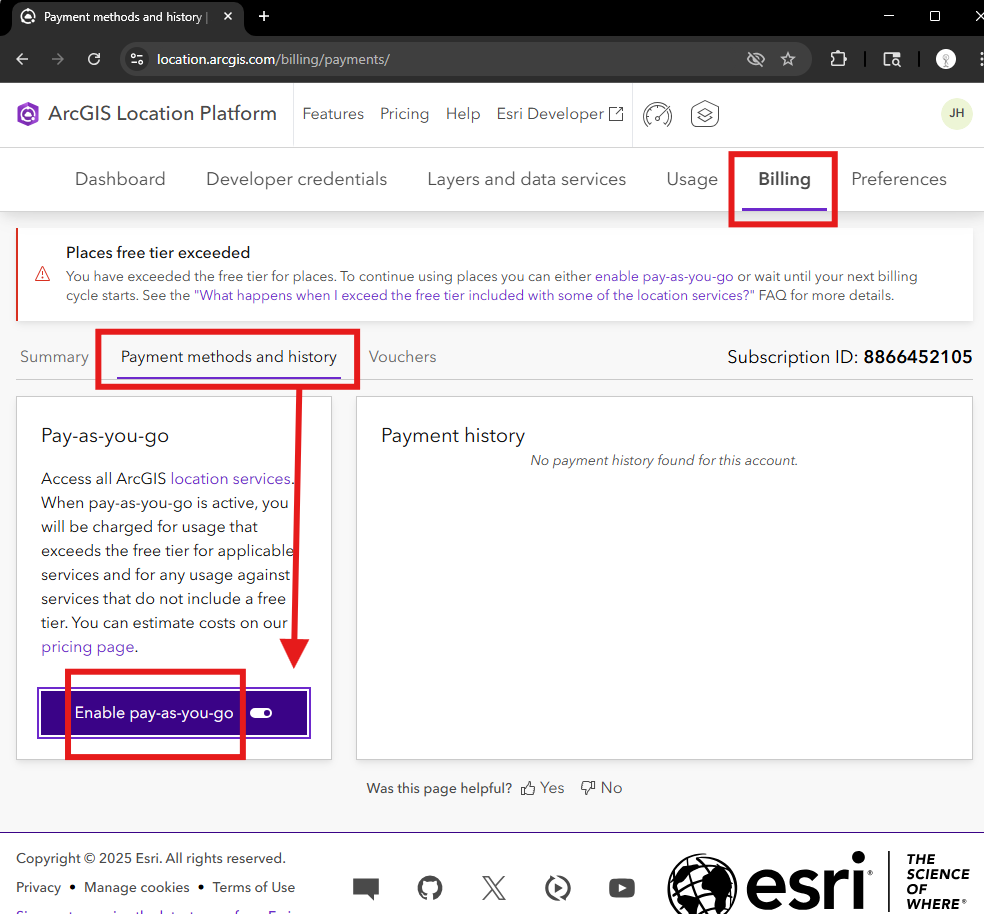
Task: Click the ArcGIS Location Platform logo
Action: click(28, 114)
